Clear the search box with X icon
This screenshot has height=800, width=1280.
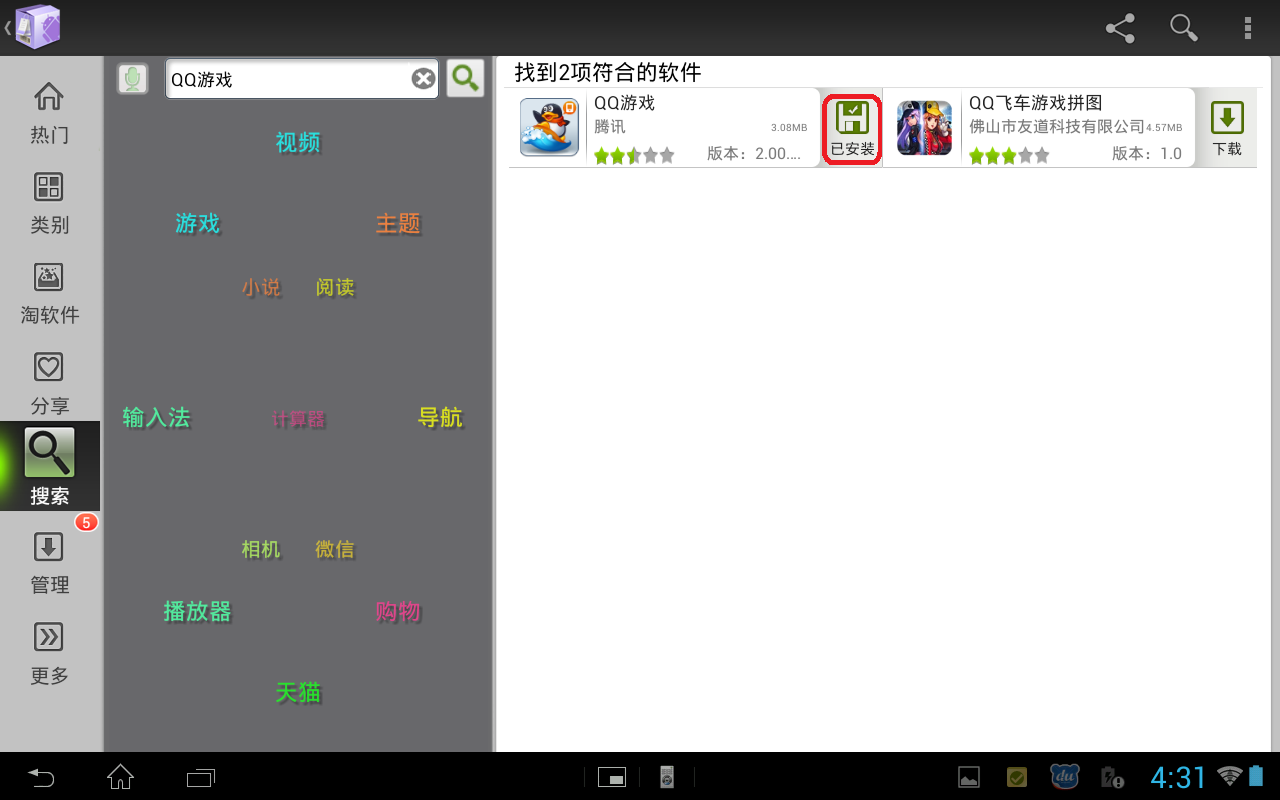[x=424, y=79]
